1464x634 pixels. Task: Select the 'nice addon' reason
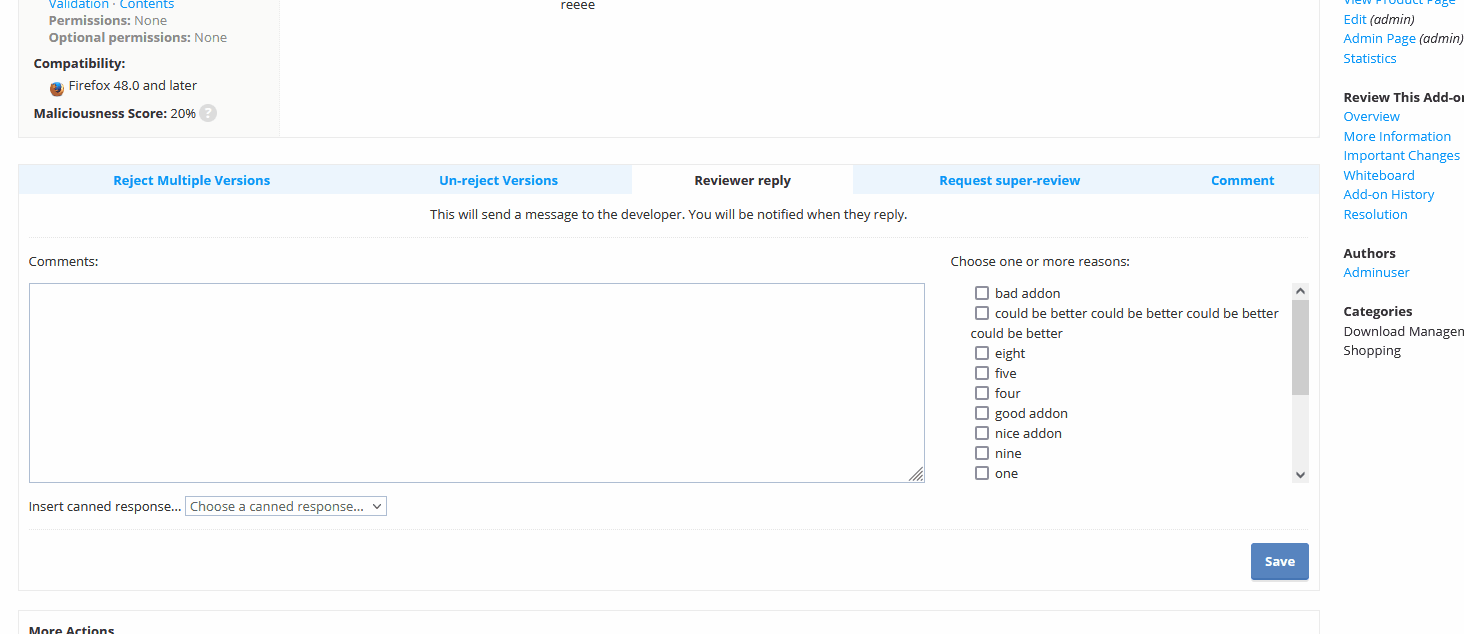981,432
